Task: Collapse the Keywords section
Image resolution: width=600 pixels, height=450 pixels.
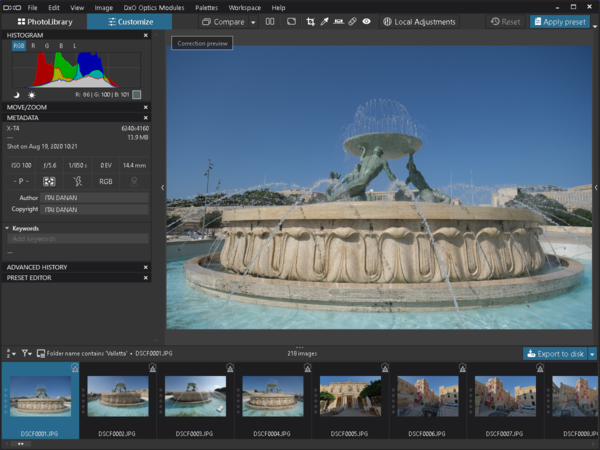Action: (8, 228)
